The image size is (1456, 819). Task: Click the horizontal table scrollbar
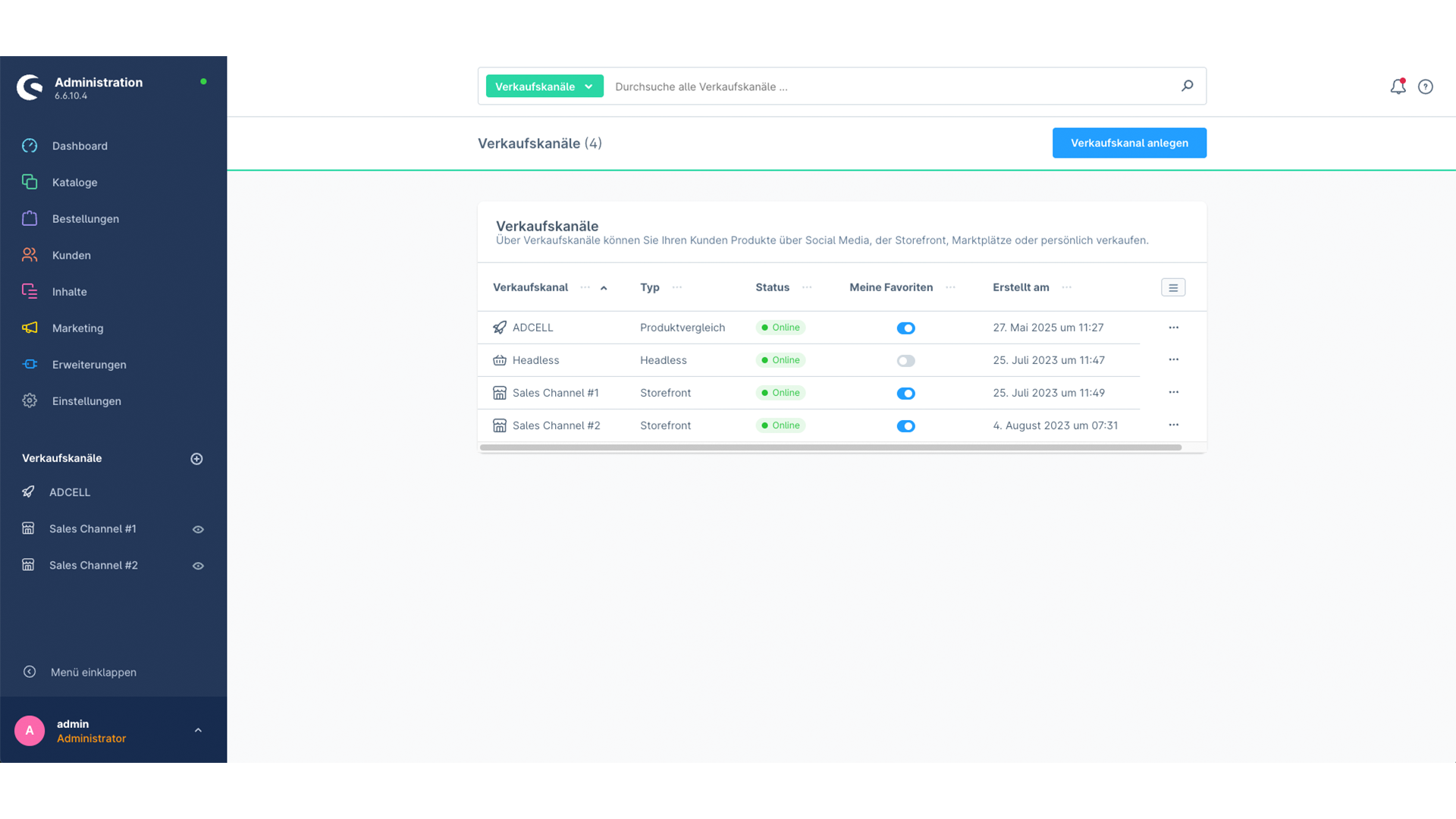pyautogui.click(x=830, y=447)
